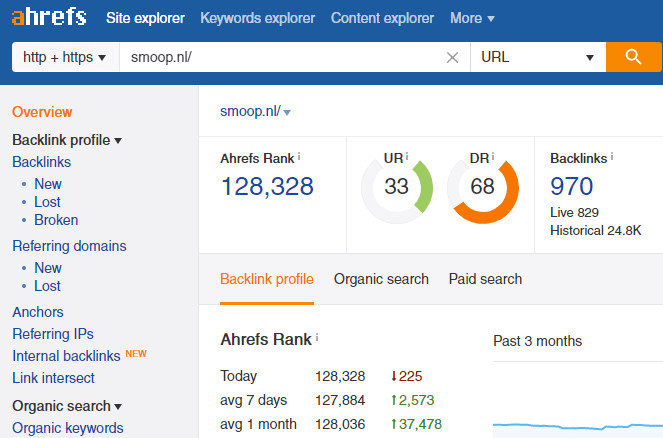Open the Ahrefs Rank info tooltip icon
This screenshot has height=438, width=663.
pyautogui.click(x=299, y=157)
